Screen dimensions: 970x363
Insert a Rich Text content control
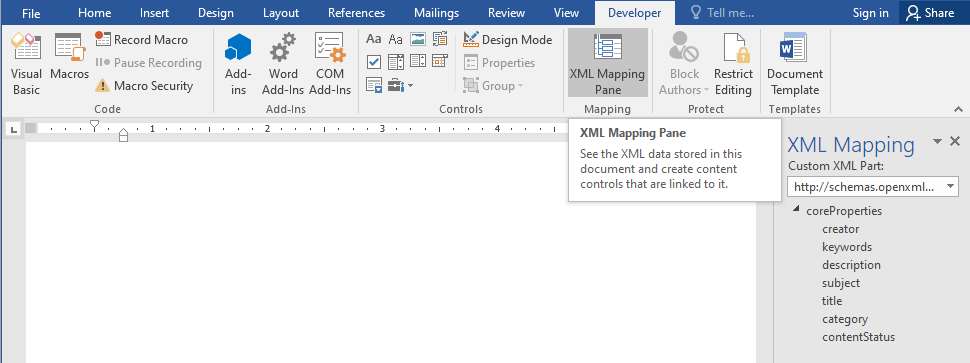[x=374, y=40]
